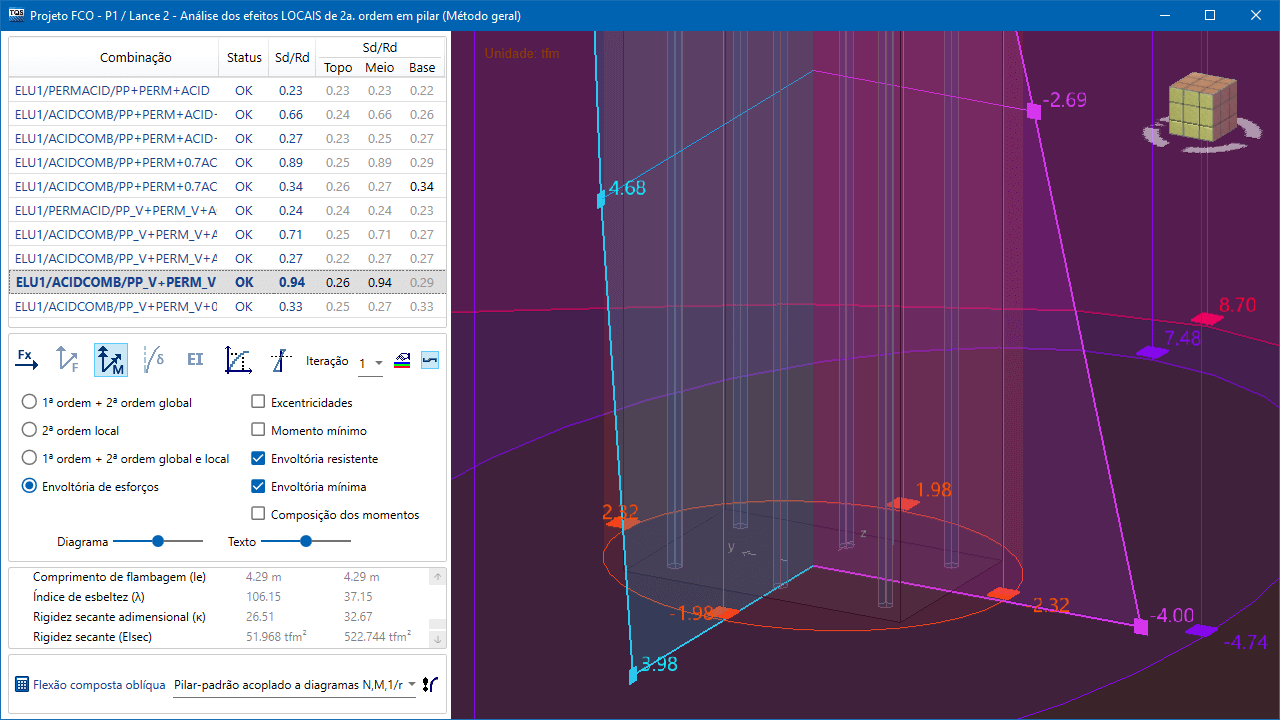The width and height of the screenshot is (1280, 720).
Task: Open the curve graph diagram icon
Action: [238, 360]
